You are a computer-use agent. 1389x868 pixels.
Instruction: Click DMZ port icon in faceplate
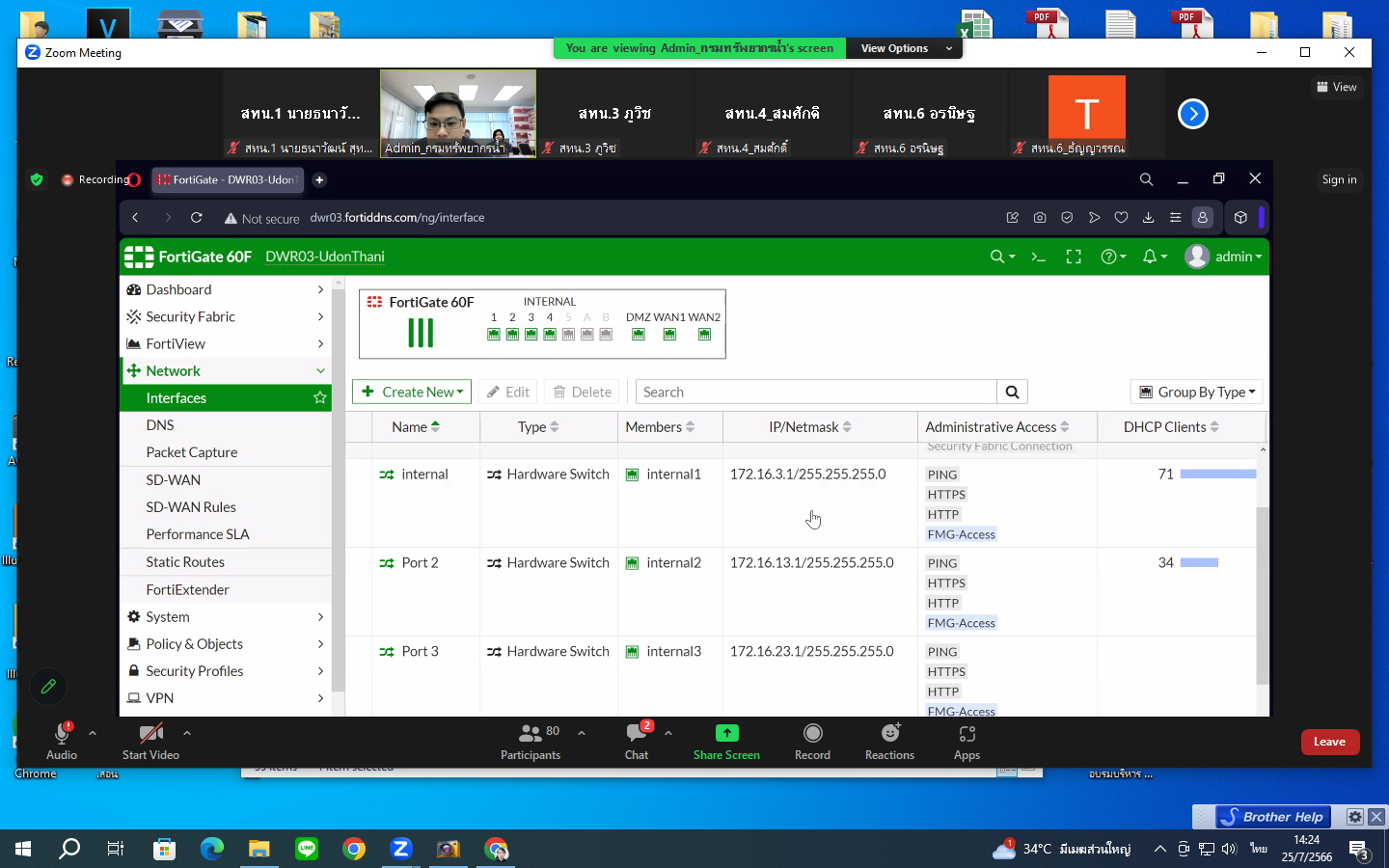[x=639, y=335]
